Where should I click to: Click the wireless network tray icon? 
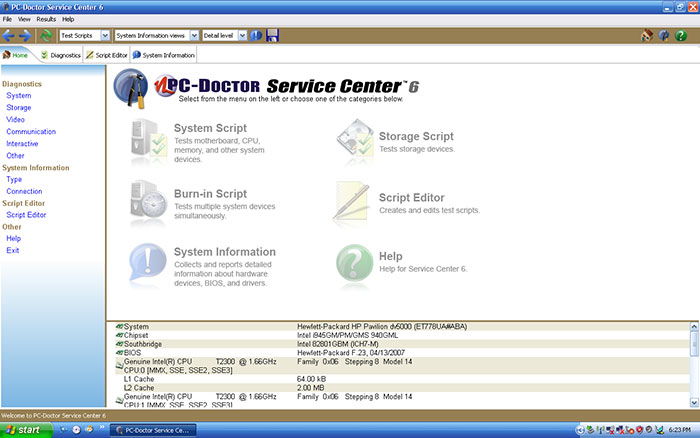(x=600, y=430)
